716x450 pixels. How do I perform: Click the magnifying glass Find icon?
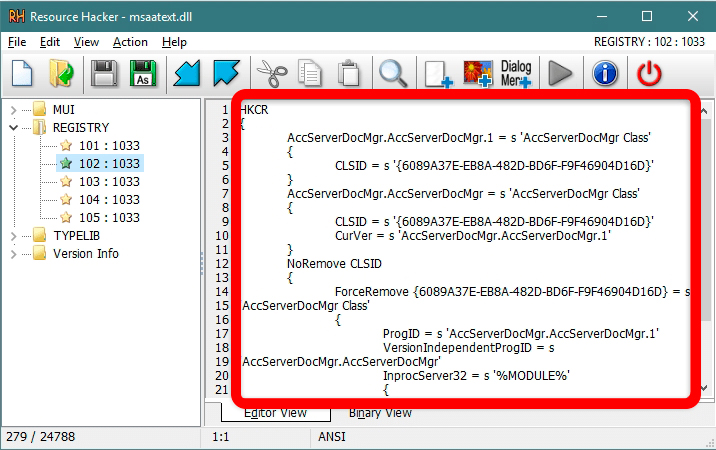pyautogui.click(x=393, y=73)
